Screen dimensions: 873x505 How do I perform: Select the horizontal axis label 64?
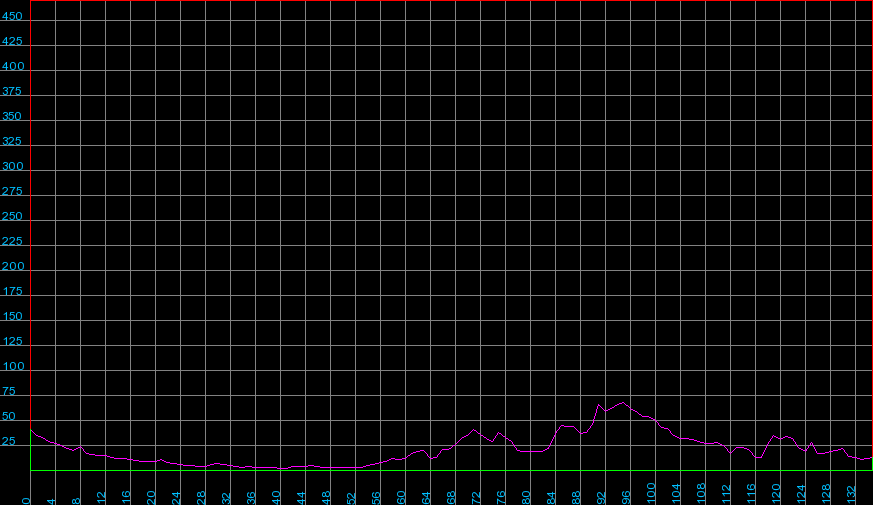click(x=426, y=498)
